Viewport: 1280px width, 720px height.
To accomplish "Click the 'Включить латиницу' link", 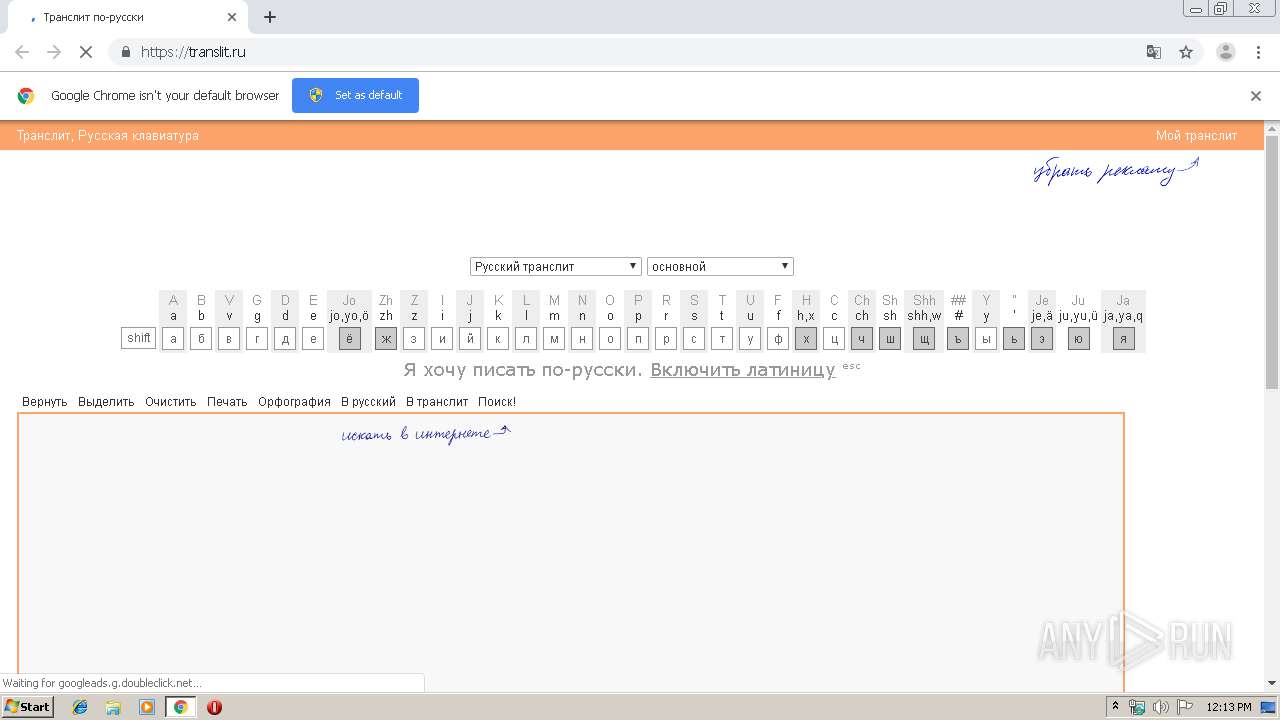I will point(742,370).
